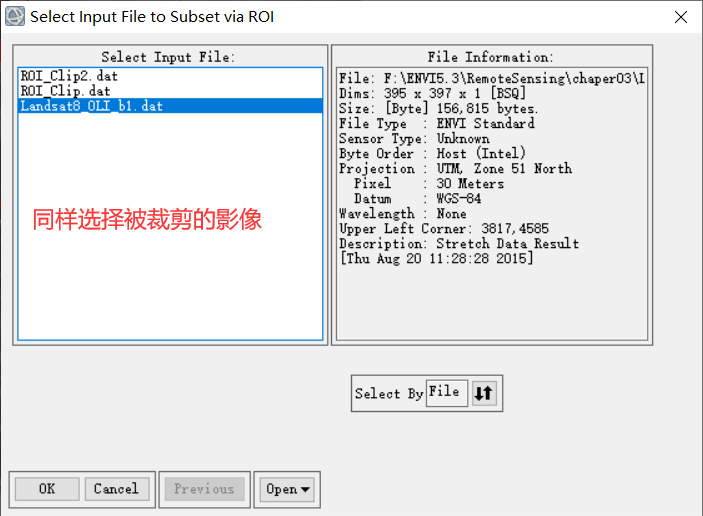Click the greyed-out Previous button

[x=204, y=489]
